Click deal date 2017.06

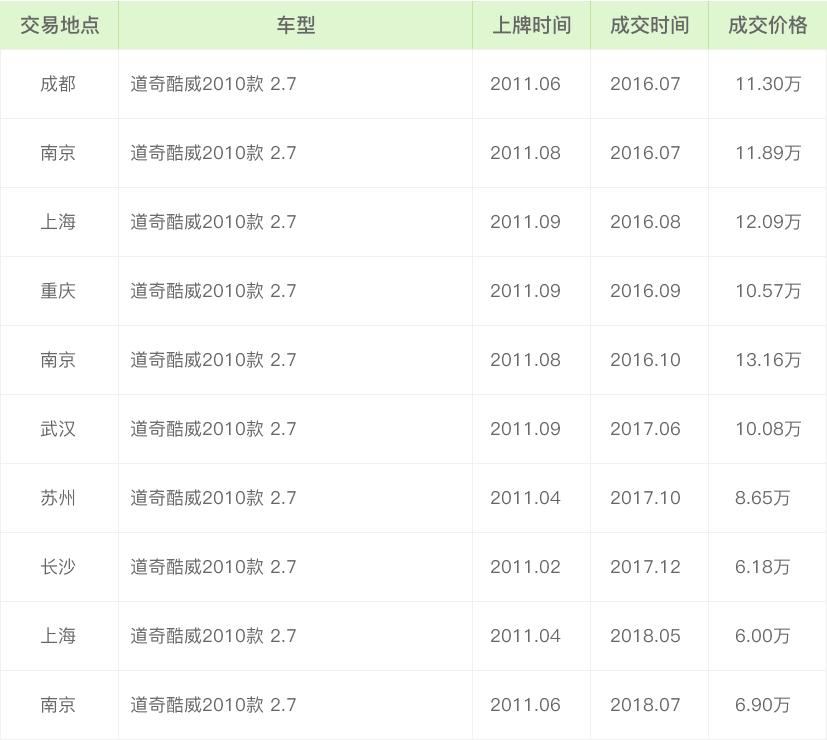point(645,429)
